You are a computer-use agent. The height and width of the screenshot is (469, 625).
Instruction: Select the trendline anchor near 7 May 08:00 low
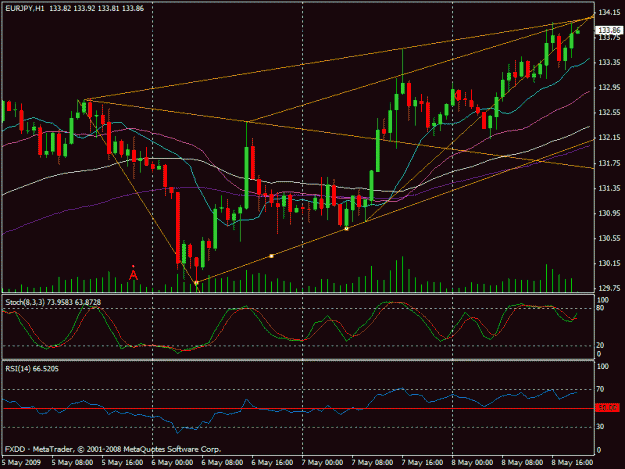point(346,228)
